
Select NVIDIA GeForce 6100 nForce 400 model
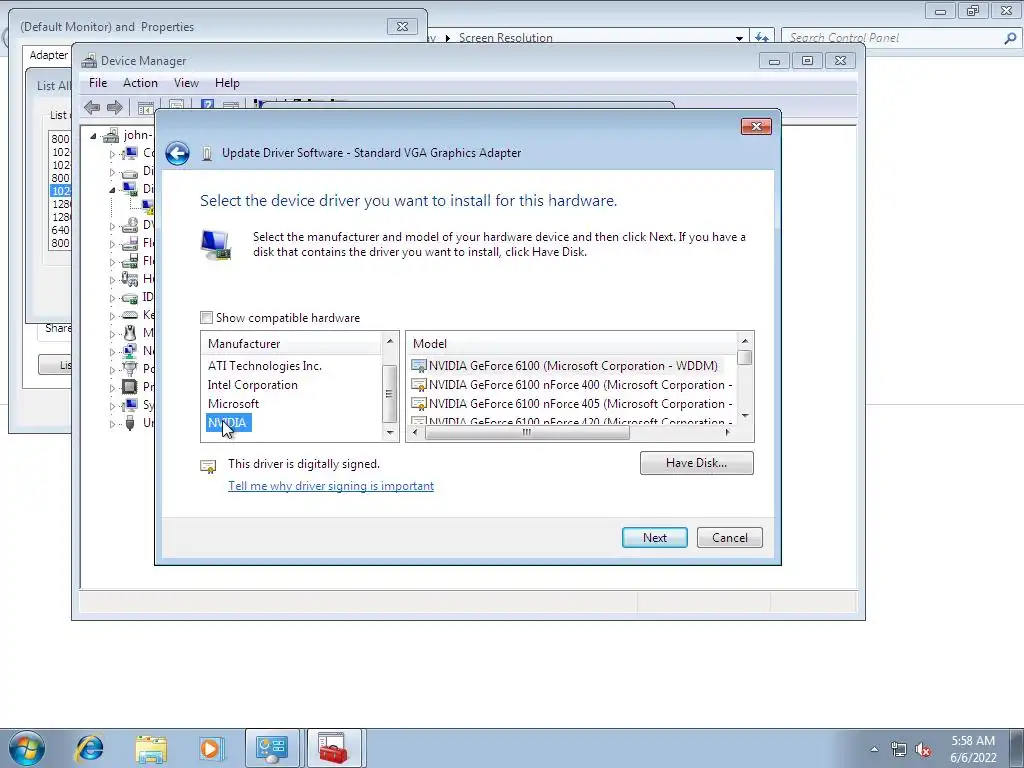tap(572, 385)
